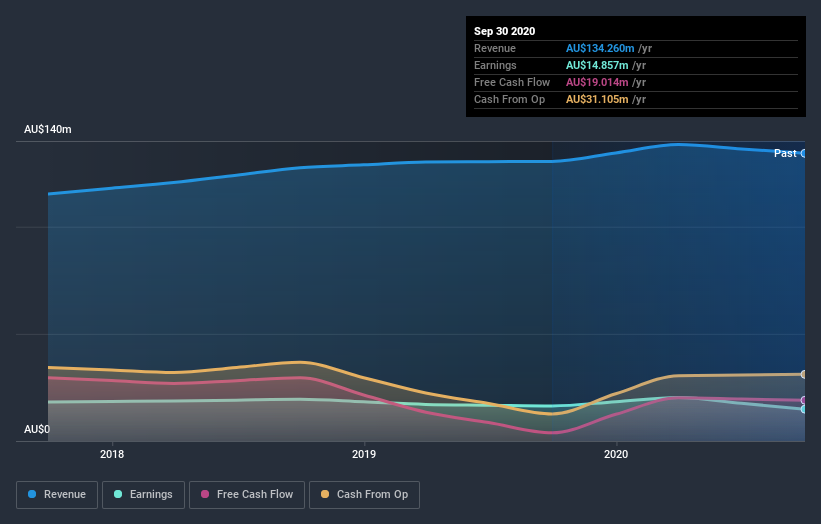821x524 pixels.
Task: Click the blue Revenue legend dot
Action: [x=32, y=494]
